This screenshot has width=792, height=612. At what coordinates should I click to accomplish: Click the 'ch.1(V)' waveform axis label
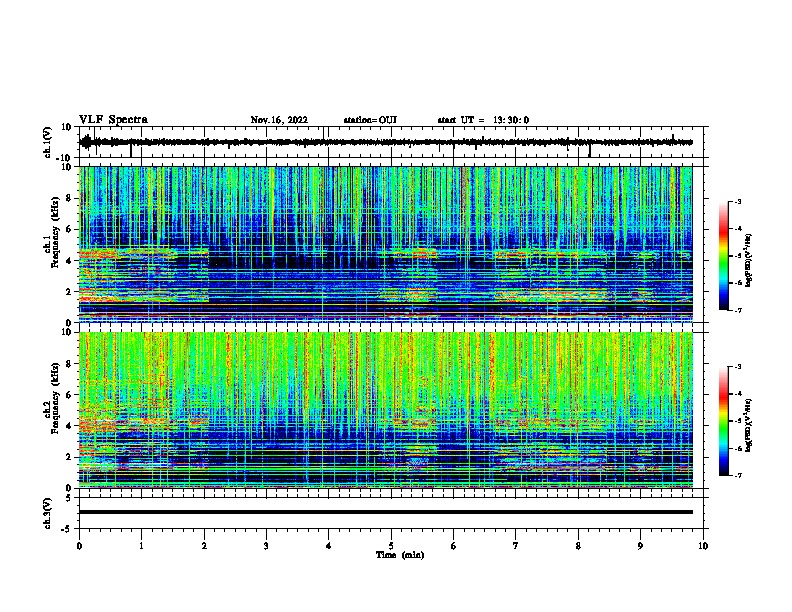click(48, 142)
